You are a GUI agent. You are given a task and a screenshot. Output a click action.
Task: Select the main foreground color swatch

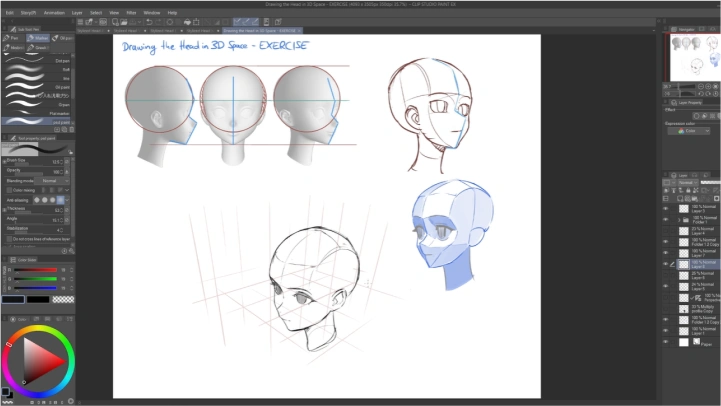pyautogui.click(x=13, y=299)
